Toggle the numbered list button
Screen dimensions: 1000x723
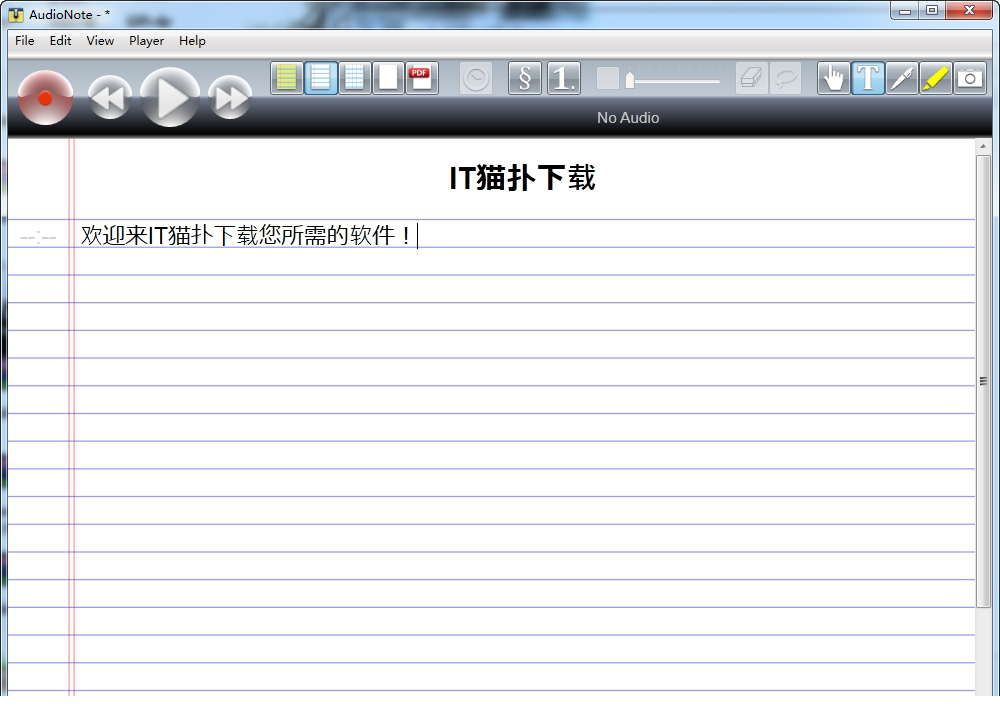[x=564, y=78]
